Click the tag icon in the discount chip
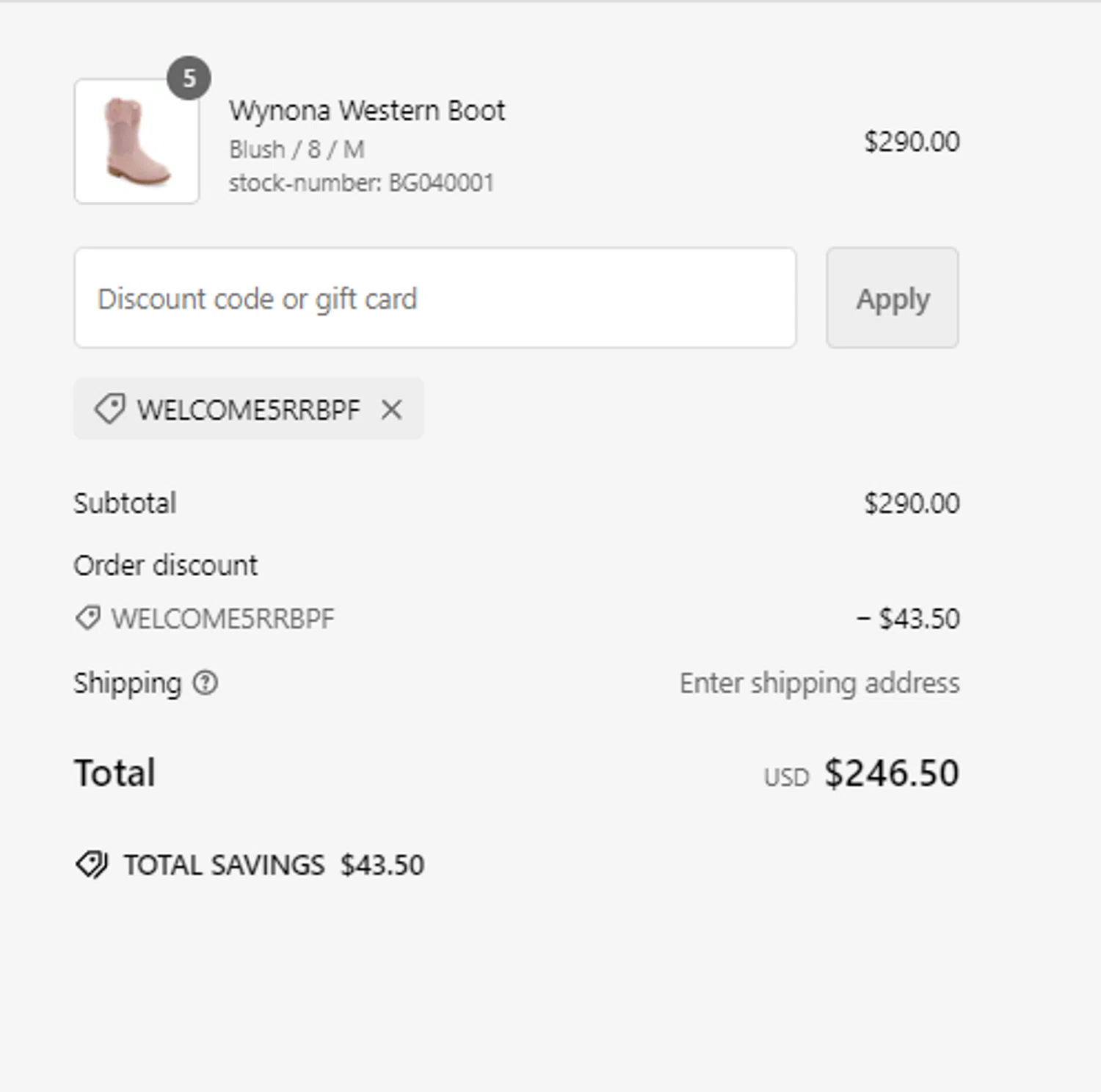Screen dimensions: 1101x1092 [x=109, y=409]
